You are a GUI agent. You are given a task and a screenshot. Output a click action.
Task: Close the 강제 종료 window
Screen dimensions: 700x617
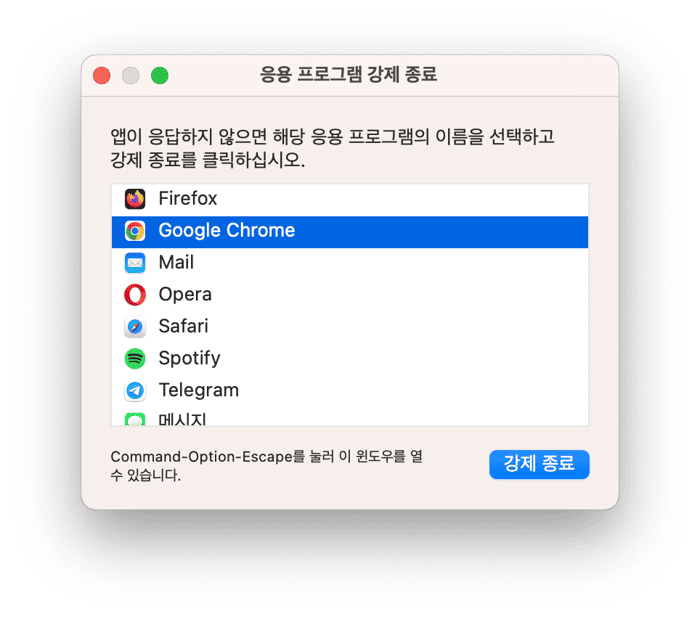[x=102, y=75]
